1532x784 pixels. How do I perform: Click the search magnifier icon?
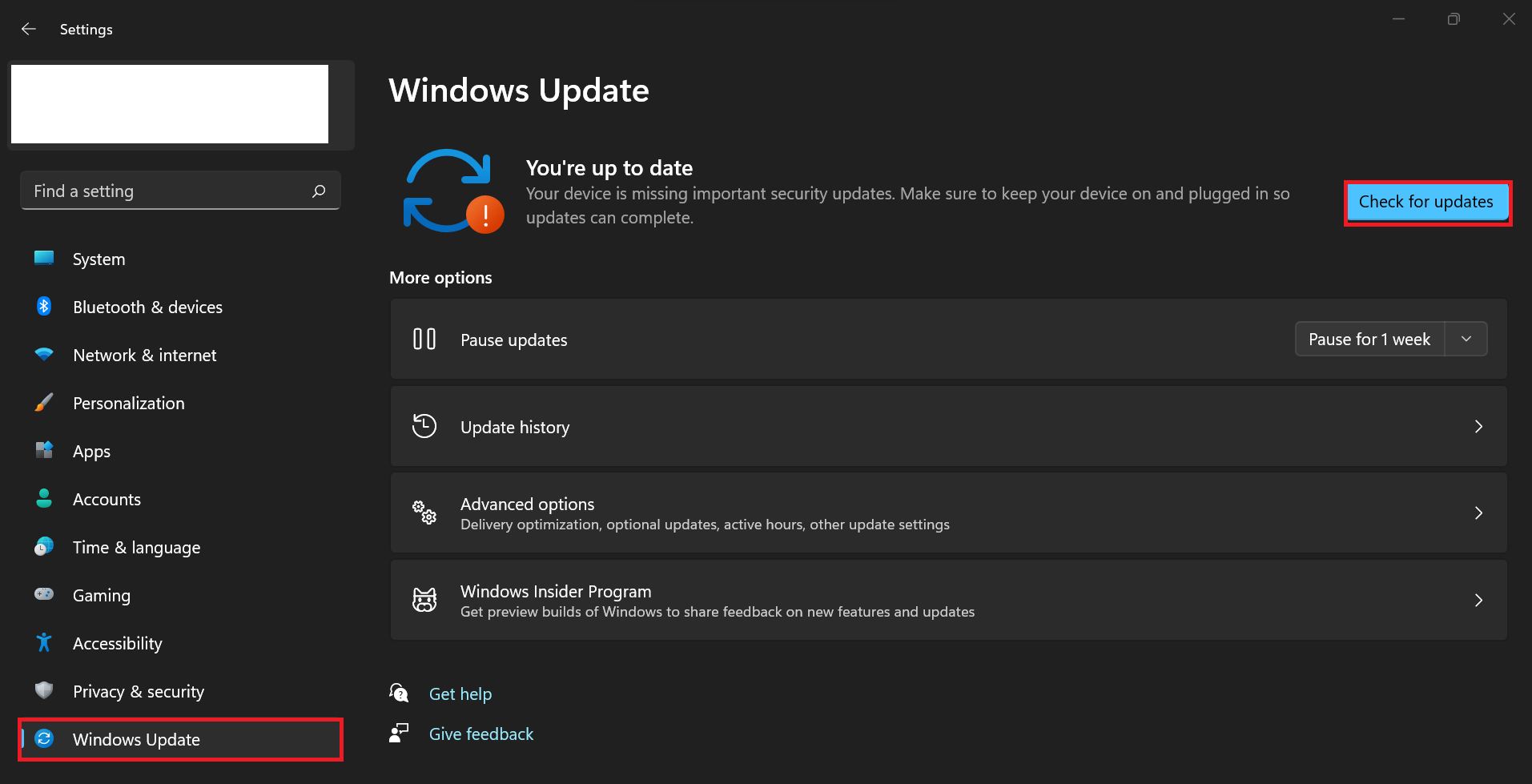coord(319,191)
